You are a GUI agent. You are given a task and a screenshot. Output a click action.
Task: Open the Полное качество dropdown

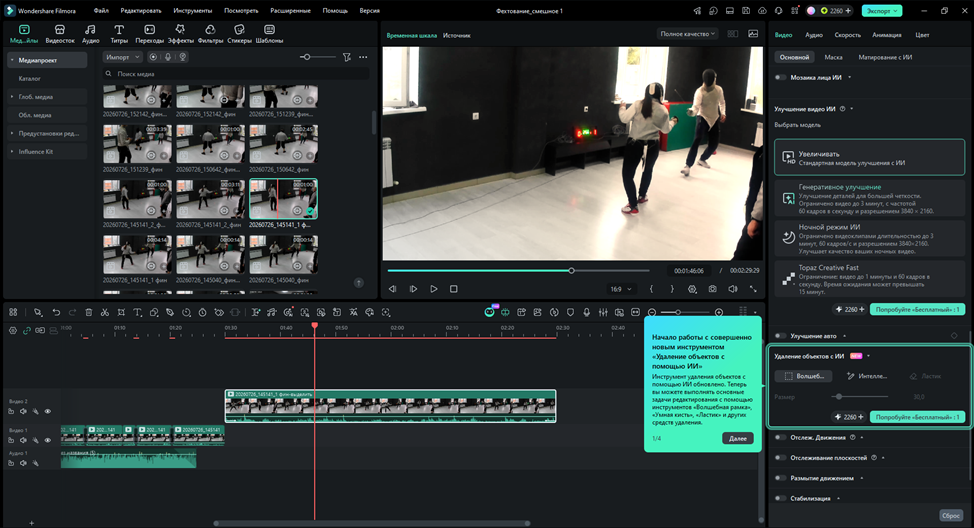[x=688, y=34]
